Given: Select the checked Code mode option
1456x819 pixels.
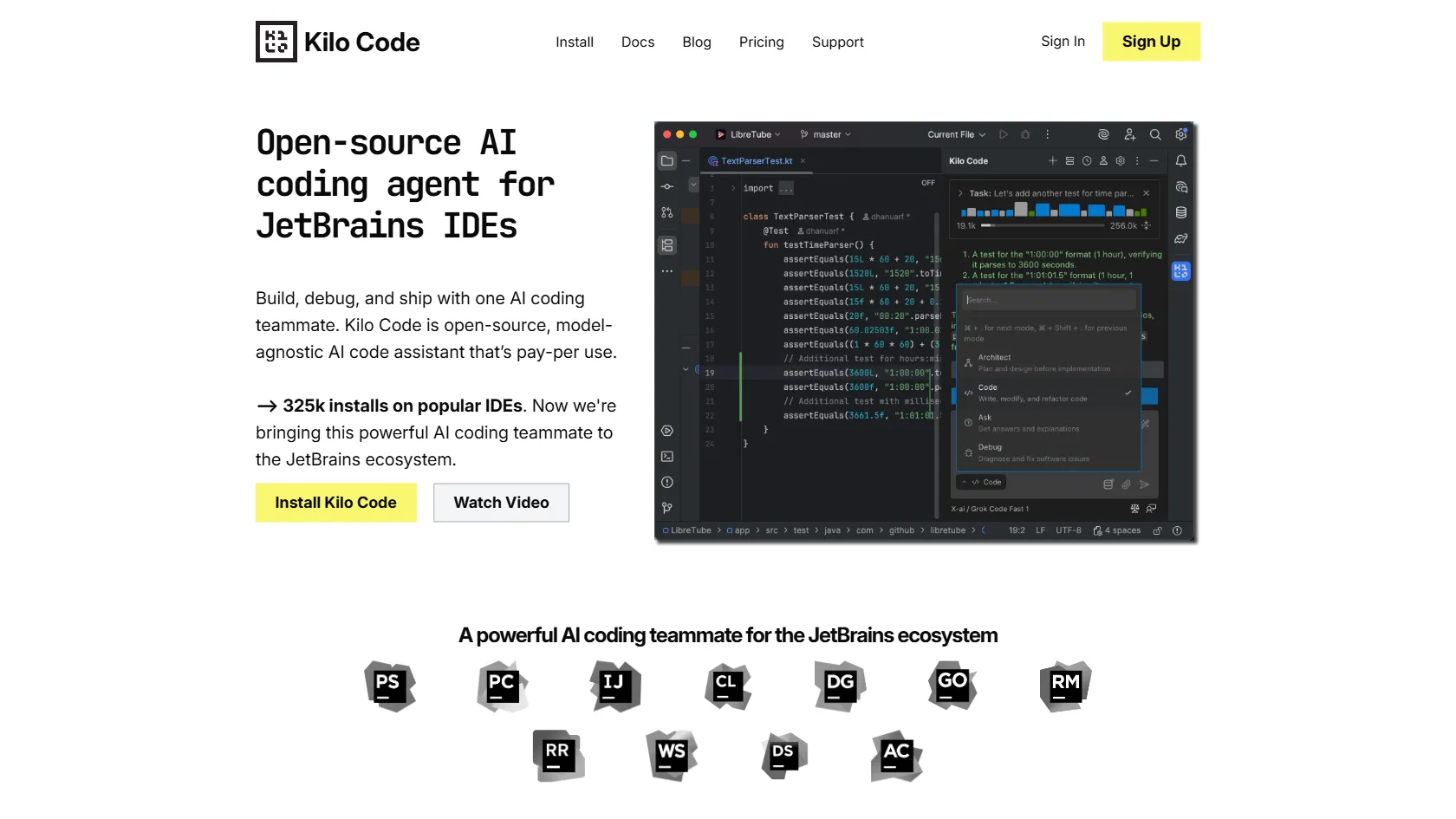Looking at the screenshot, I should pyautogui.click(x=1048, y=393).
